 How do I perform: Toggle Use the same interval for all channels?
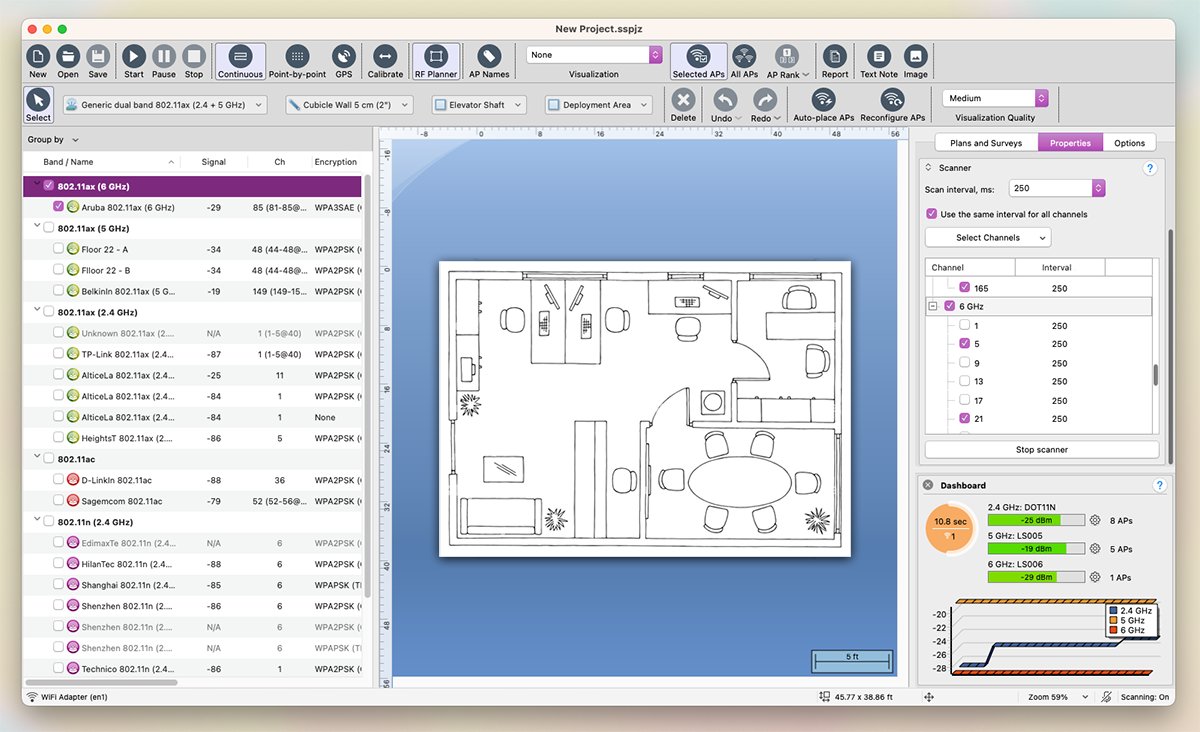pos(932,214)
